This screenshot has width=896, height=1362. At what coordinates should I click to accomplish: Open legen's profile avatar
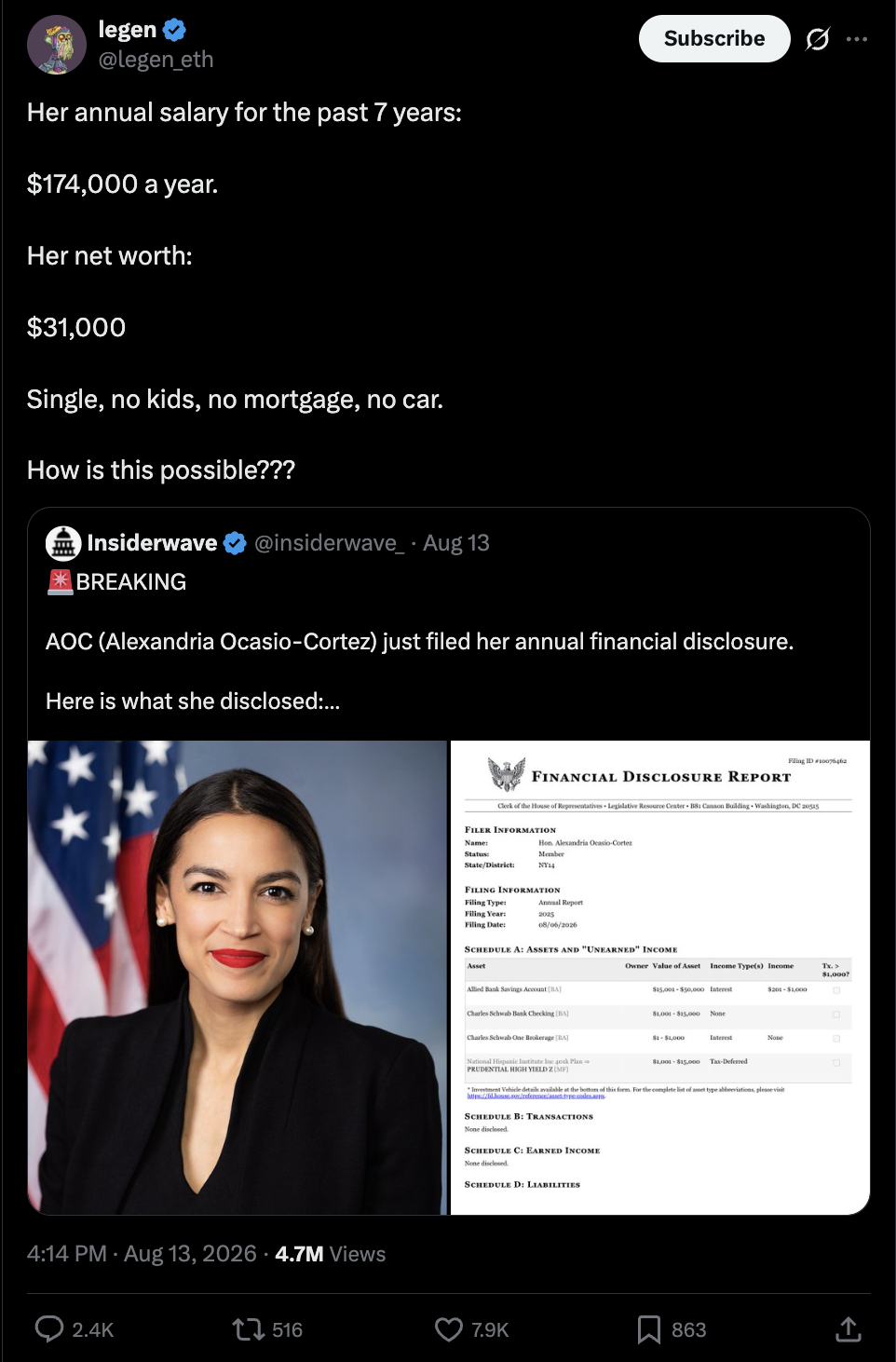point(57,44)
